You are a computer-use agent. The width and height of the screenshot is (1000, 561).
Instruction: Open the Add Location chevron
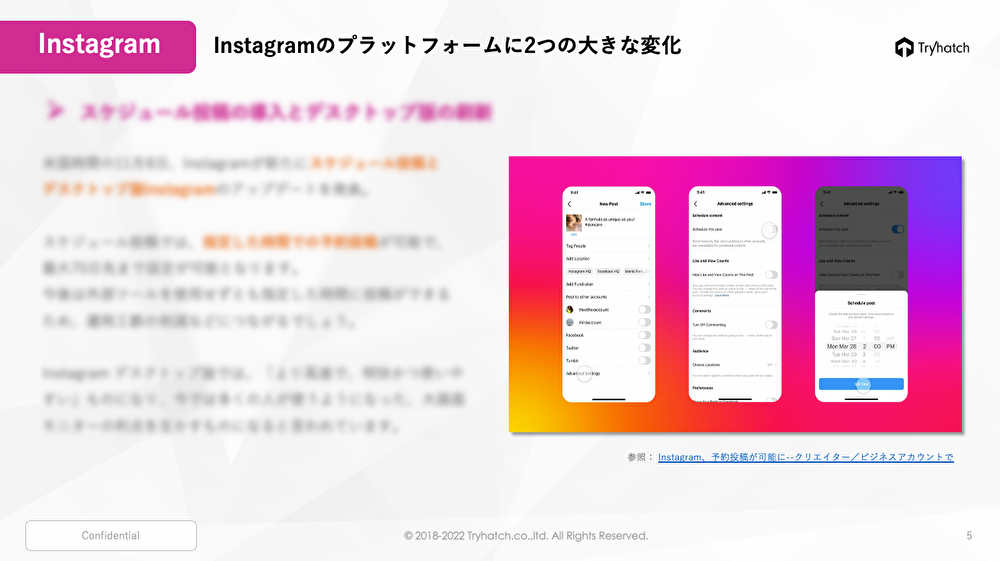pos(649,259)
